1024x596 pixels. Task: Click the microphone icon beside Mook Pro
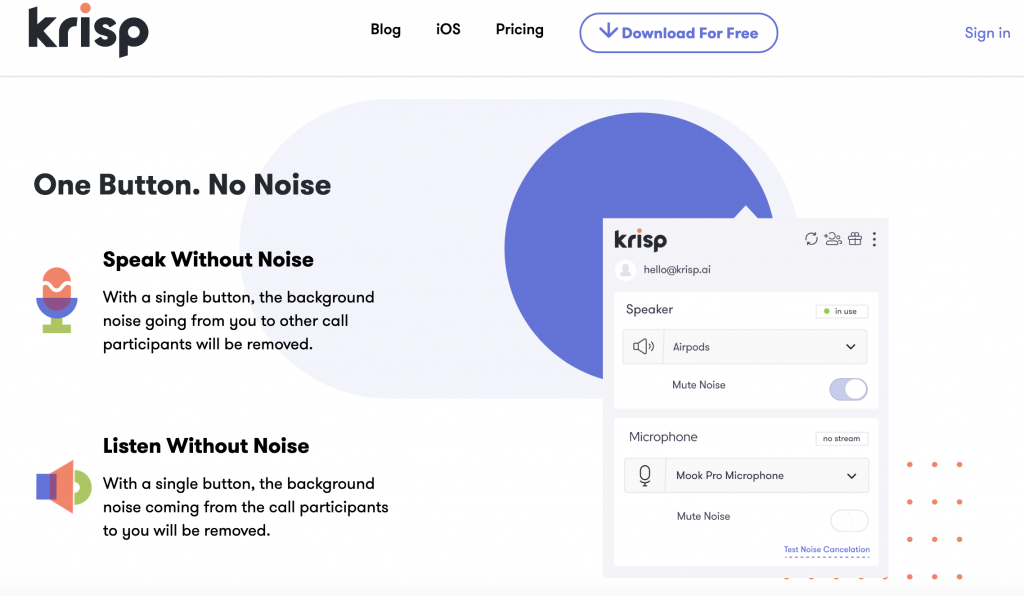click(x=645, y=476)
